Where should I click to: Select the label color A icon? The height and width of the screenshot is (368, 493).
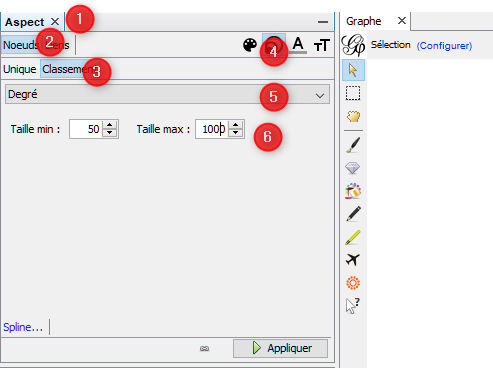pyautogui.click(x=298, y=45)
